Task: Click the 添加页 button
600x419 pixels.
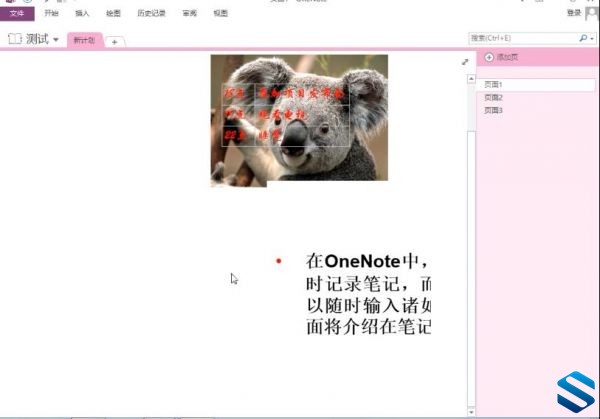Action: point(501,57)
